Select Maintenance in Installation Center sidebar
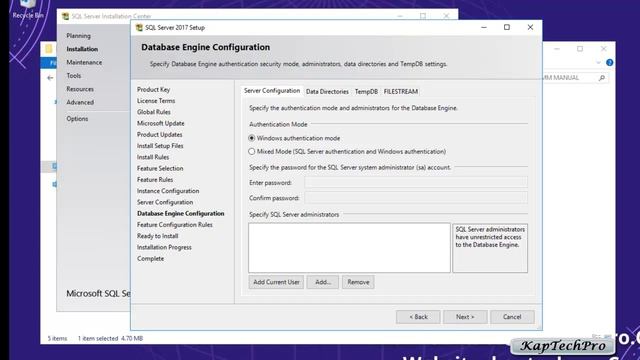The image size is (640, 360). point(84,62)
